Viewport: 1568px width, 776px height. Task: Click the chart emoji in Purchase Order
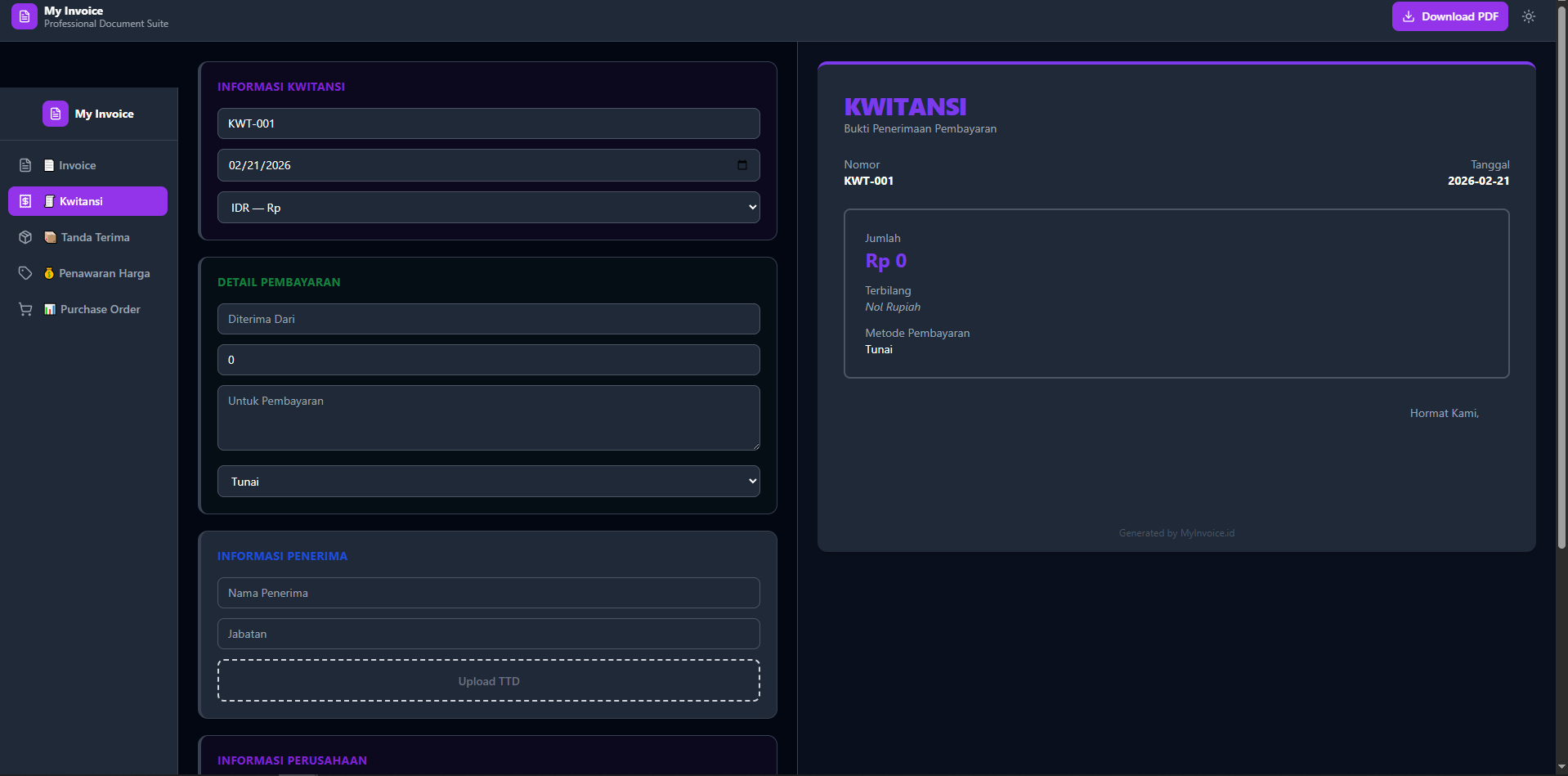[x=50, y=309]
